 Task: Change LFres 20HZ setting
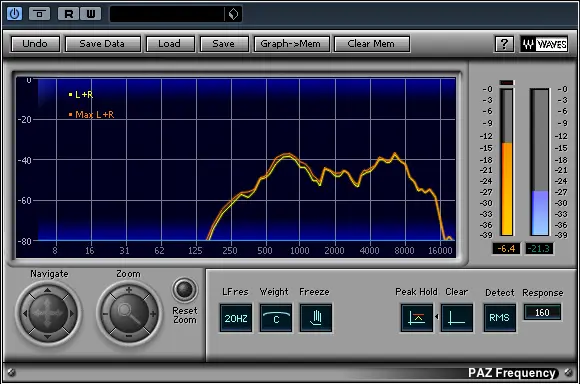click(x=236, y=318)
